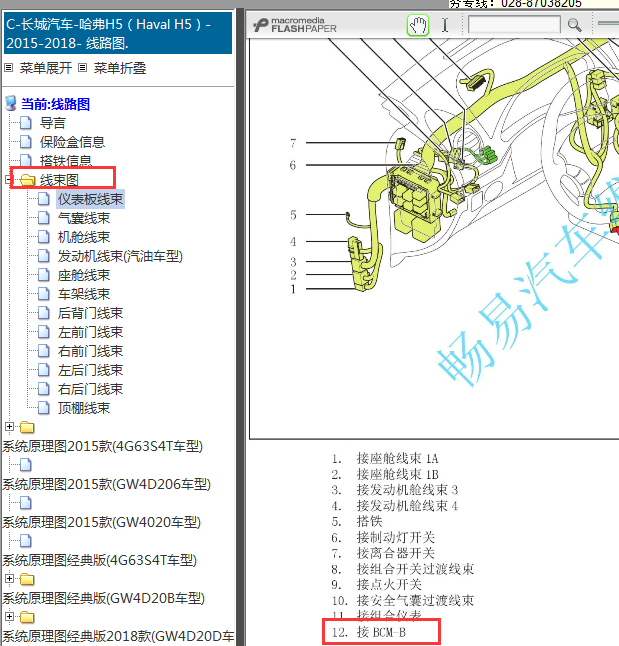The width and height of the screenshot is (619, 646).
Task: Open 系统原理图2015款(4G63S4T车型) entry
Action: pyautogui.click(x=103, y=446)
